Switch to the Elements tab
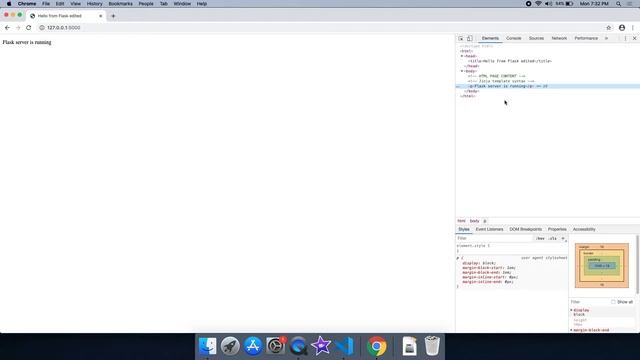640x360 pixels. (490, 38)
